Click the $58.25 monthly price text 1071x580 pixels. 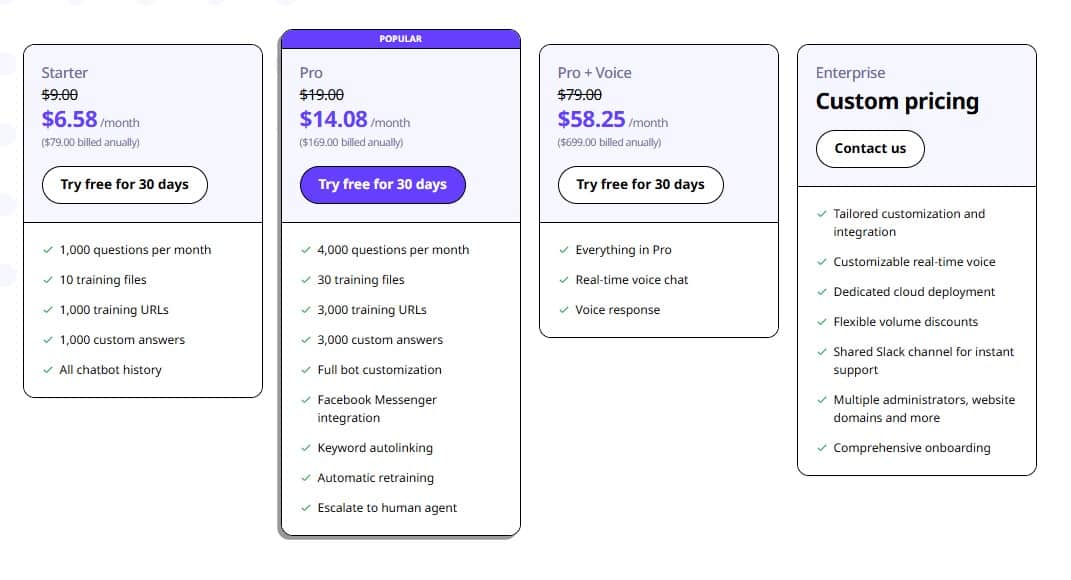(592, 118)
